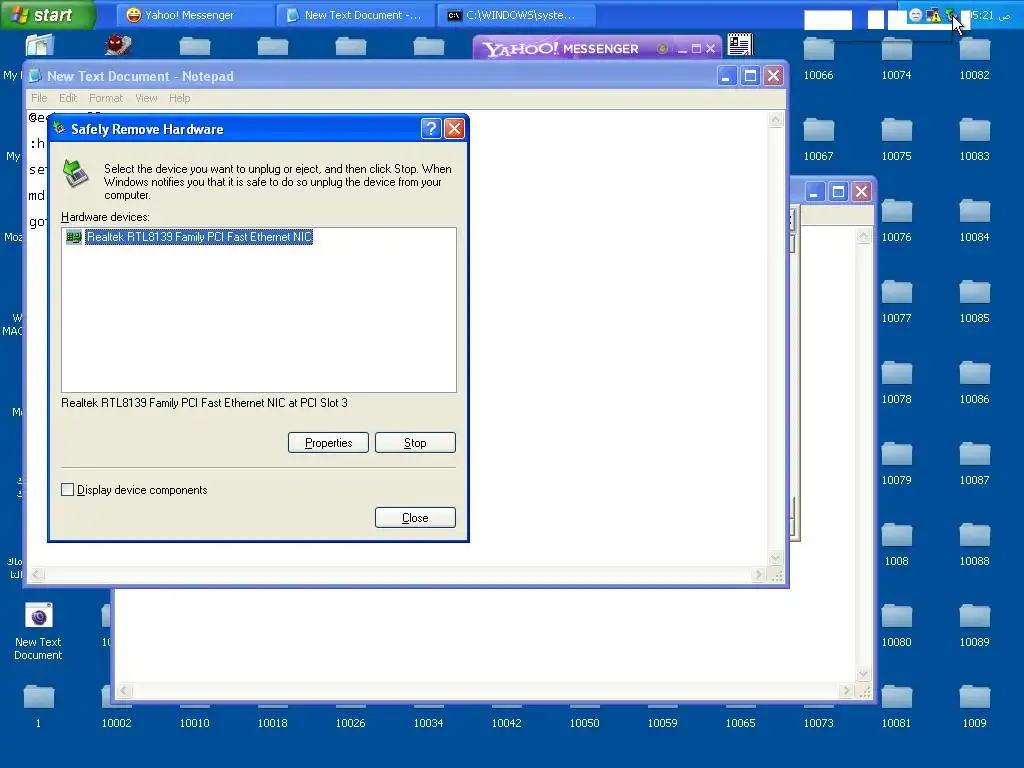Open the desktop folder 10084

(x=974, y=221)
